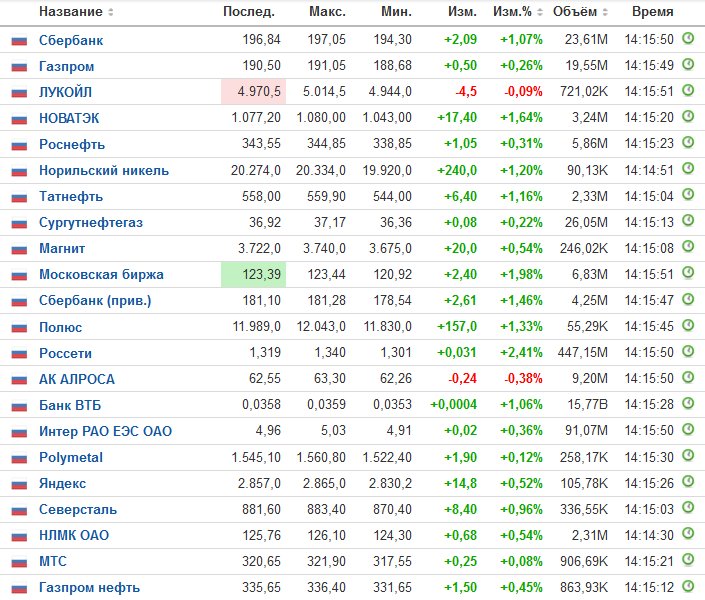The width and height of the screenshot is (705, 600).
Task: Open the Газпром stock link
Action: coord(67,67)
